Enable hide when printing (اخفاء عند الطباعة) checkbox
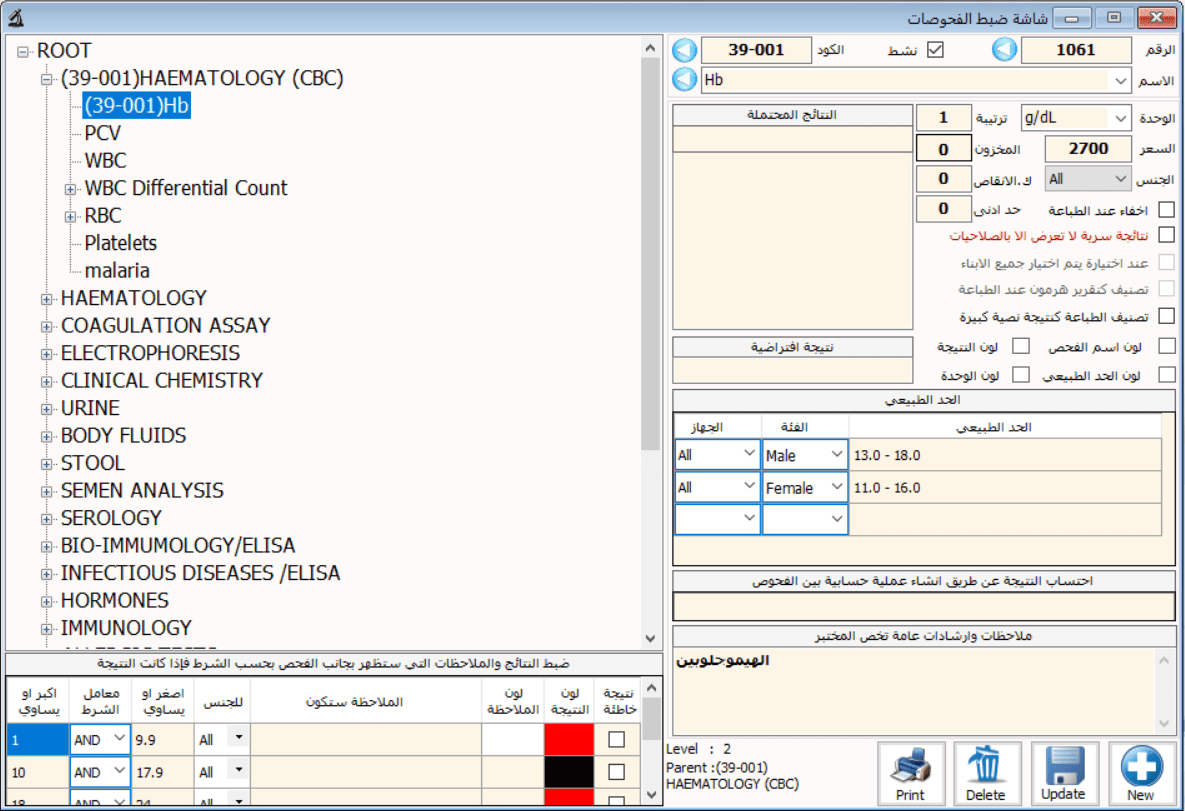Screen dimensions: 1185x811 coord(1166,210)
